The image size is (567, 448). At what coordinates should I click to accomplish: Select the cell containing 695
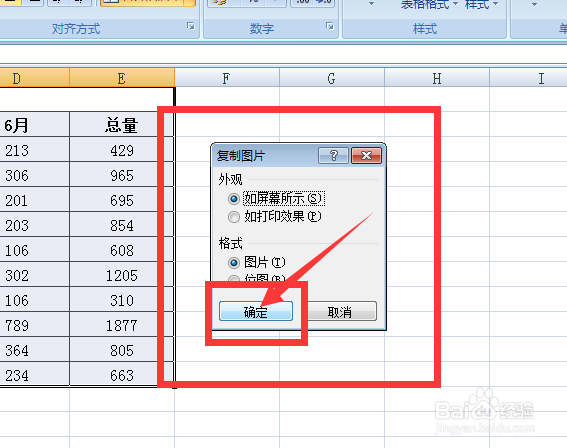click(122, 200)
